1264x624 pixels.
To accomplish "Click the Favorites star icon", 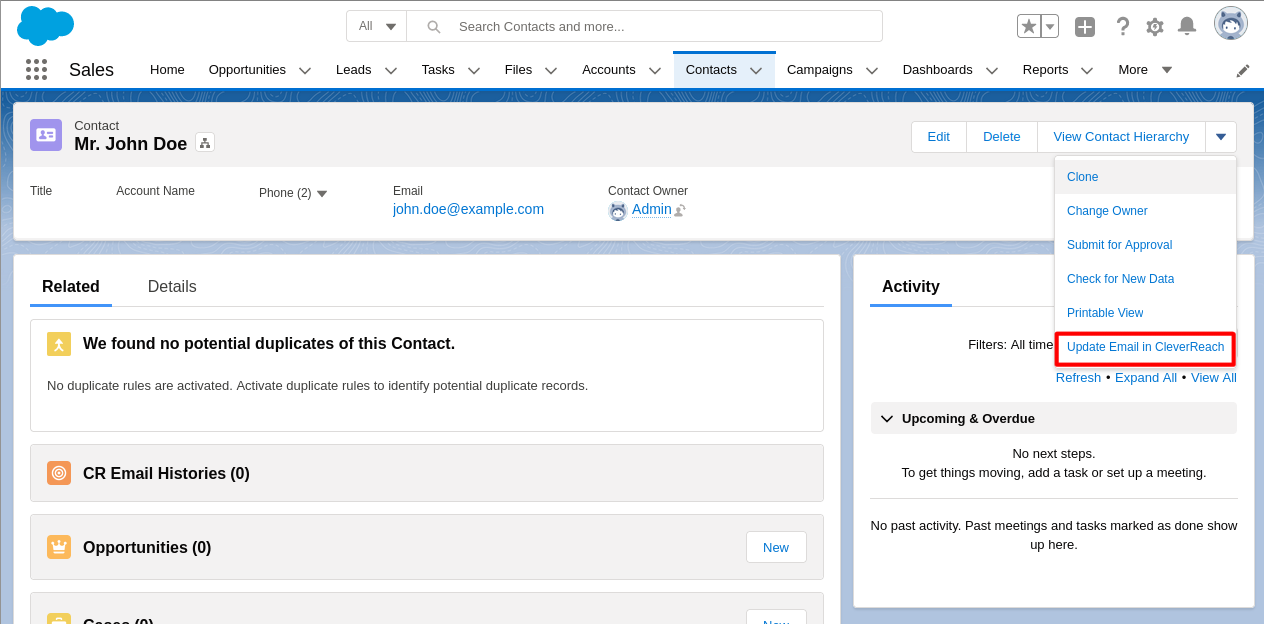I will point(1029,26).
